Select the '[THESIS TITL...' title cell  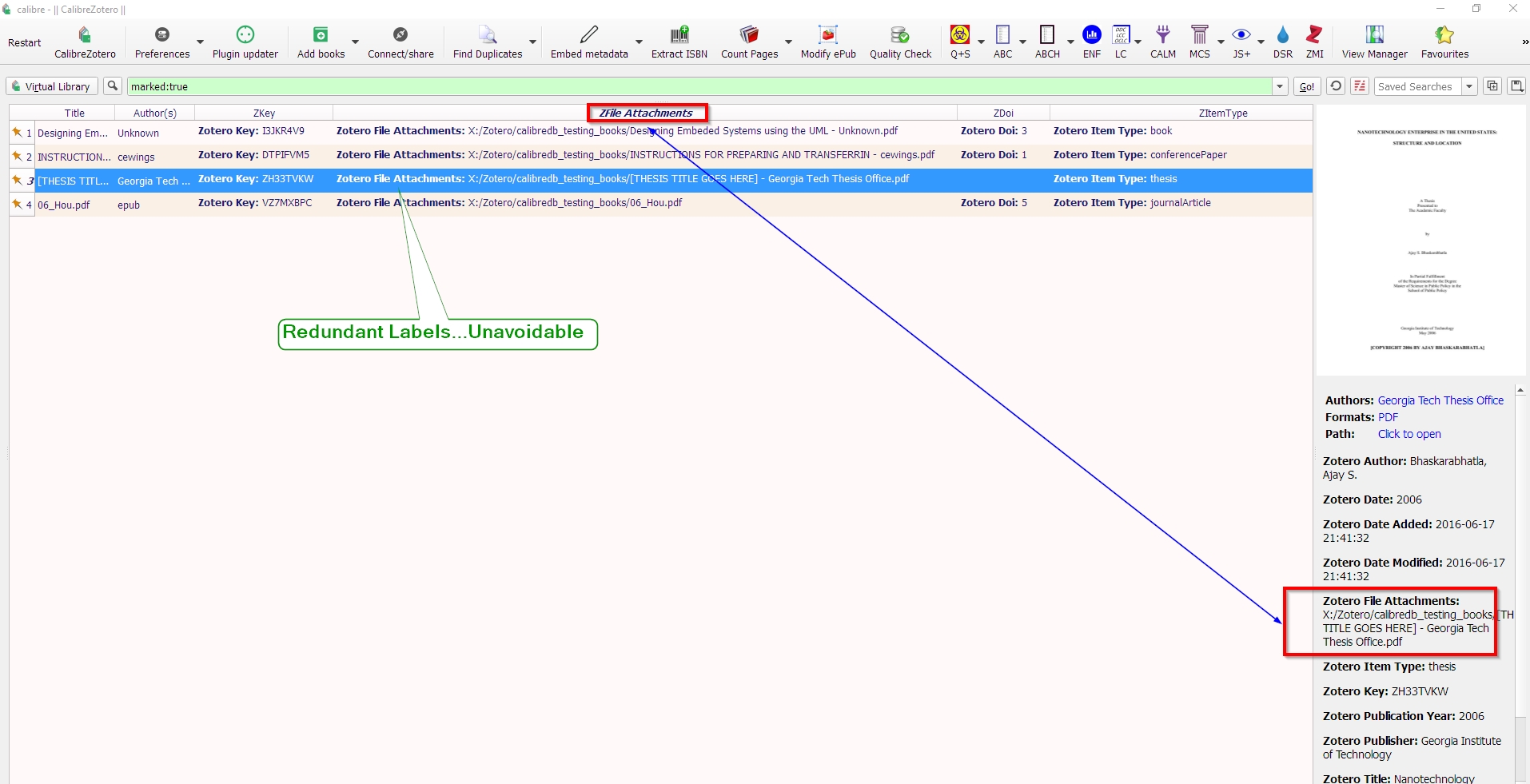tap(74, 181)
